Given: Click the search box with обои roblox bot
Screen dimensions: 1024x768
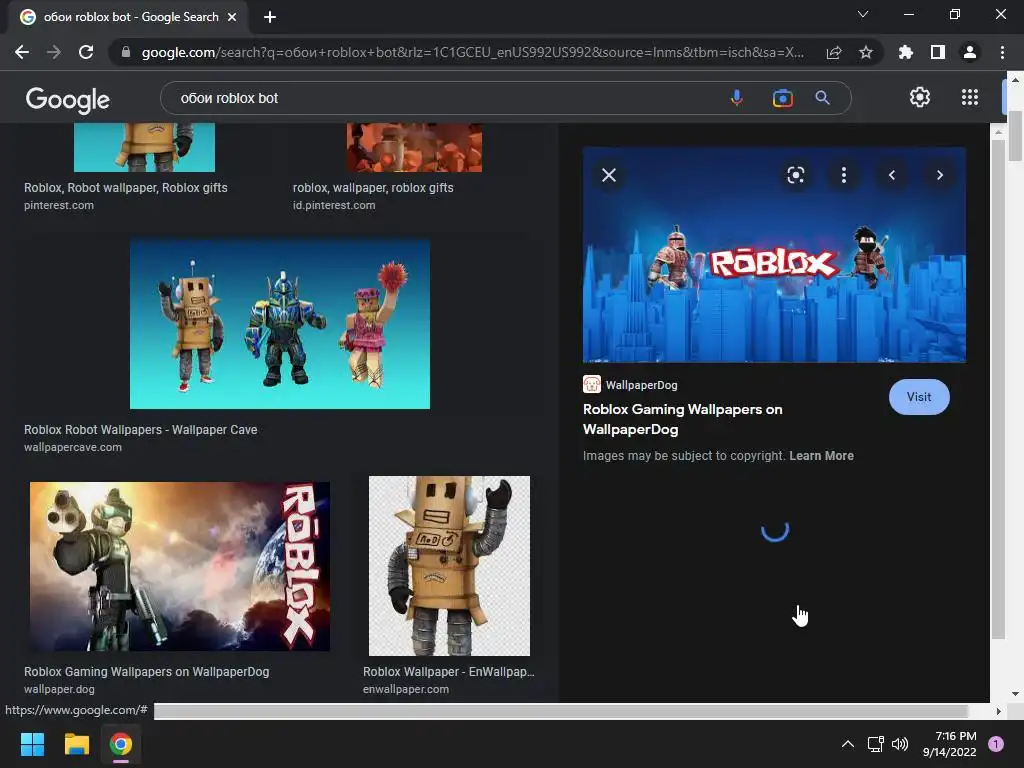Looking at the screenshot, I should (x=444, y=98).
